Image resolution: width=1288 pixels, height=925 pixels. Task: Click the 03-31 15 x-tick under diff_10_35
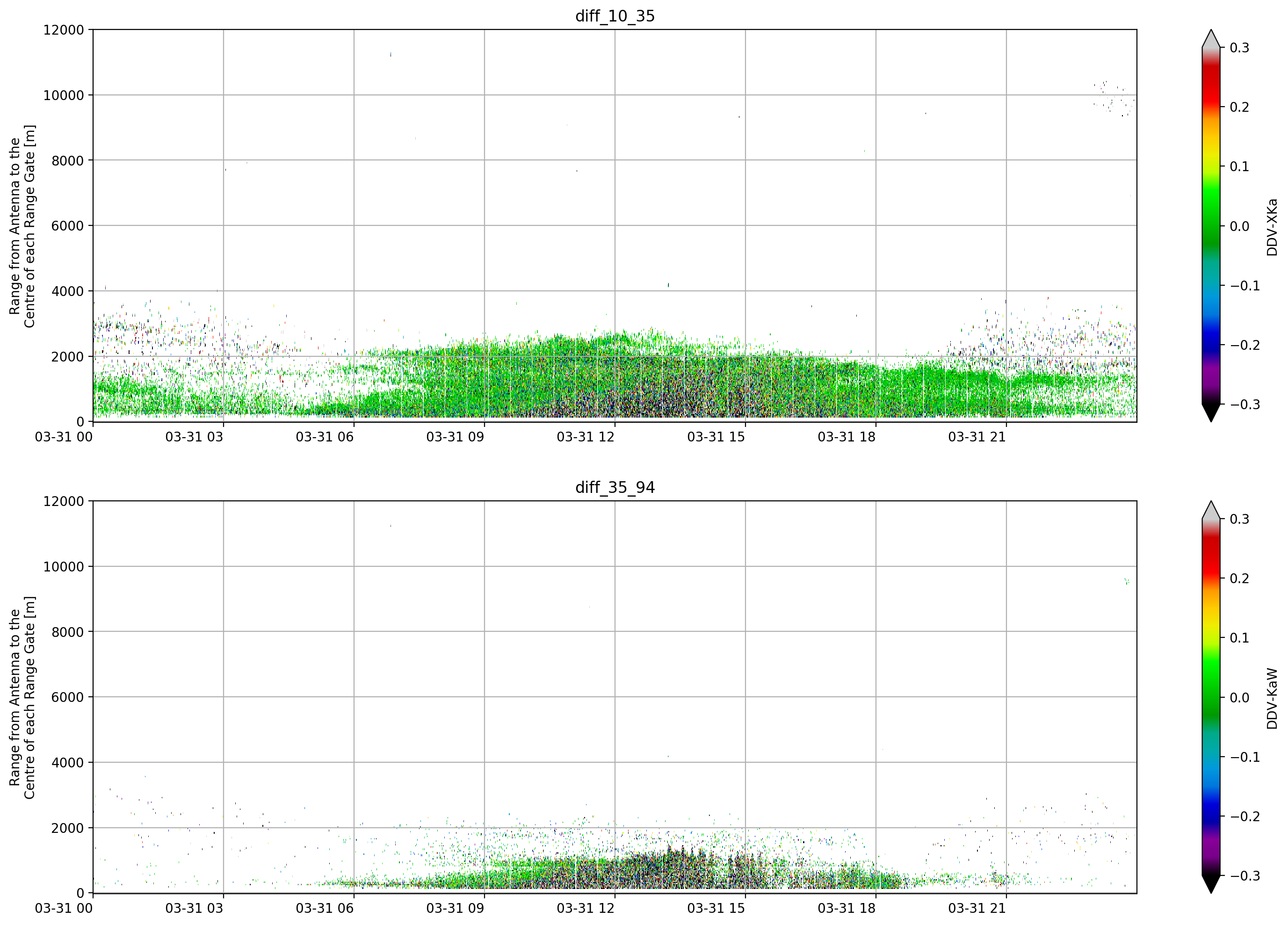coord(716,437)
